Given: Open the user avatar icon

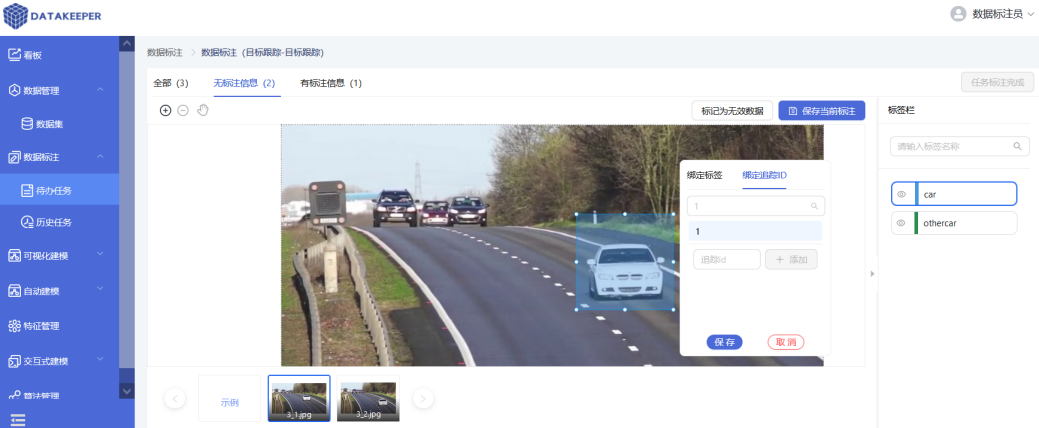Looking at the screenshot, I should [957, 14].
